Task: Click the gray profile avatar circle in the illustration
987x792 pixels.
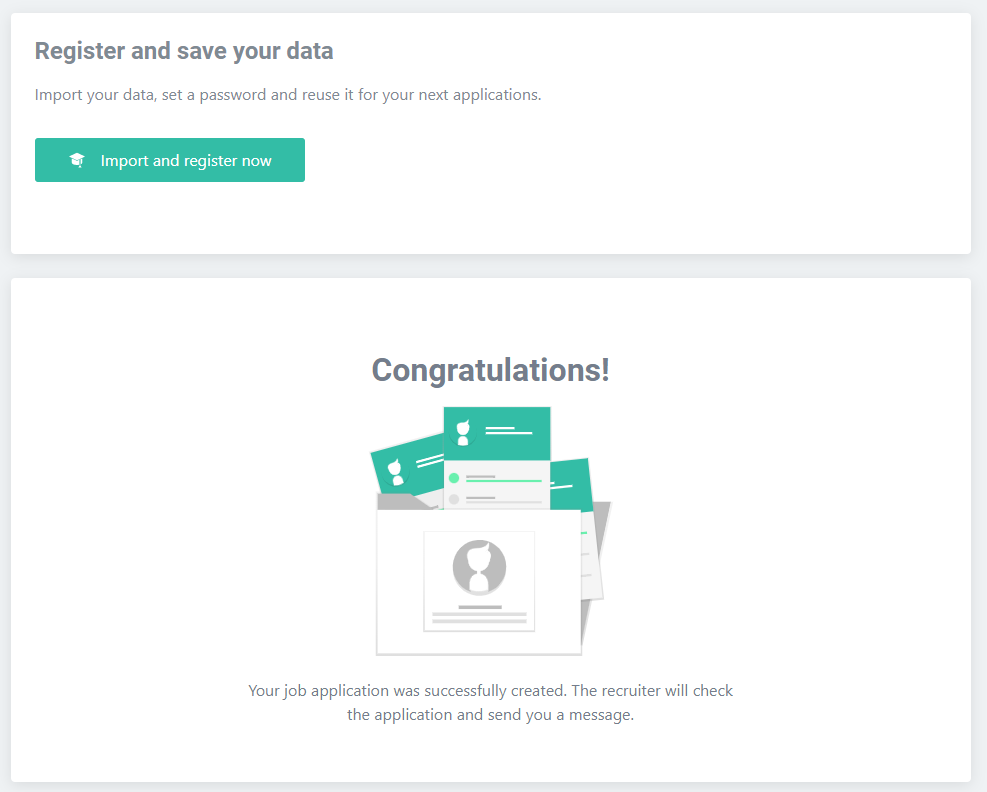Action: (x=479, y=567)
